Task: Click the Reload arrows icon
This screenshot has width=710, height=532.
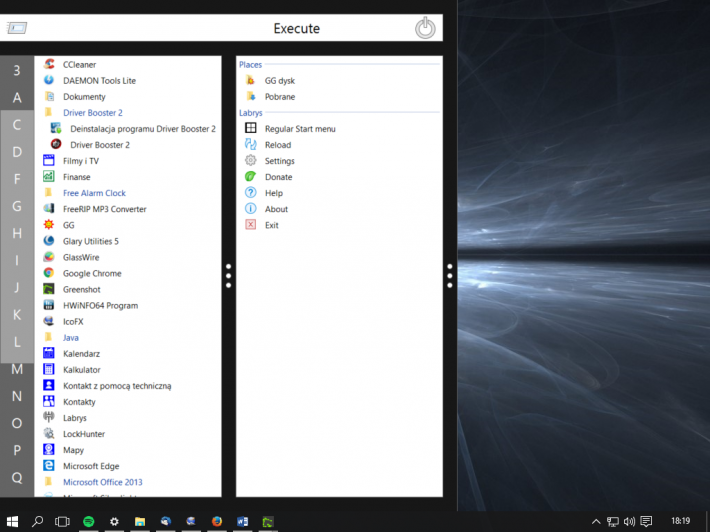Action: pos(250,144)
